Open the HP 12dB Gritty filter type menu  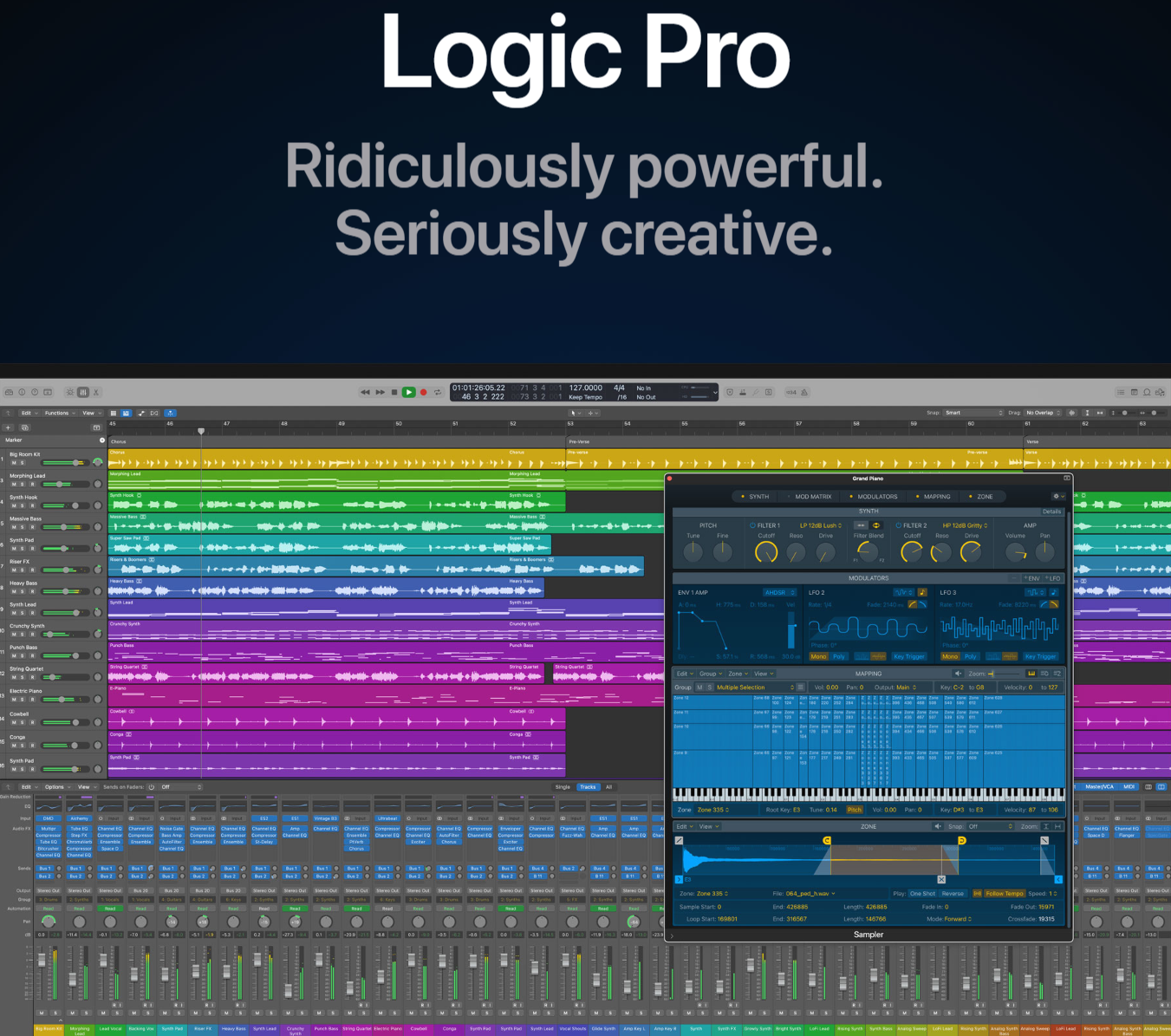coord(966,525)
